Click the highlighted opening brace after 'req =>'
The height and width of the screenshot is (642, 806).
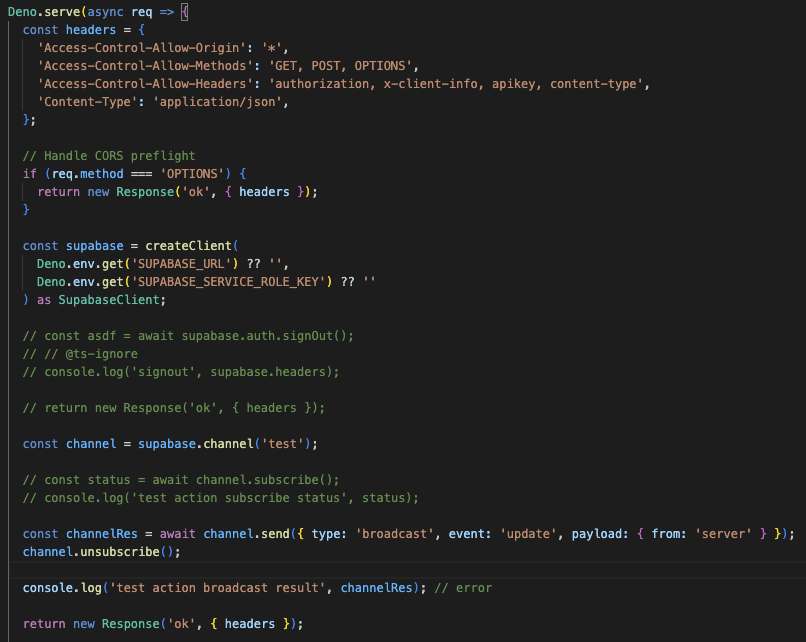tap(185, 12)
